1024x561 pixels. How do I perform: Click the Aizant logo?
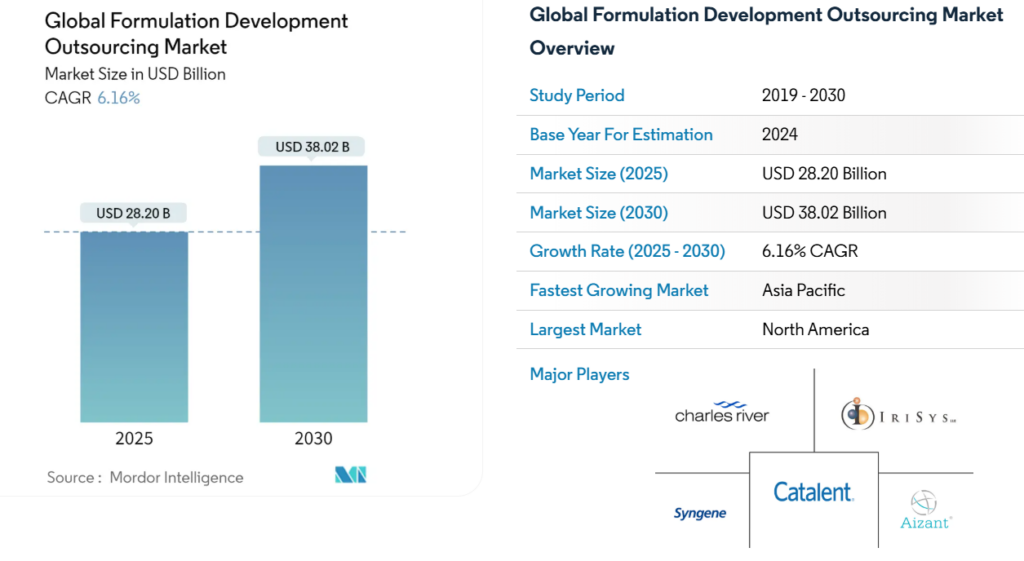[x=925, y=510]
